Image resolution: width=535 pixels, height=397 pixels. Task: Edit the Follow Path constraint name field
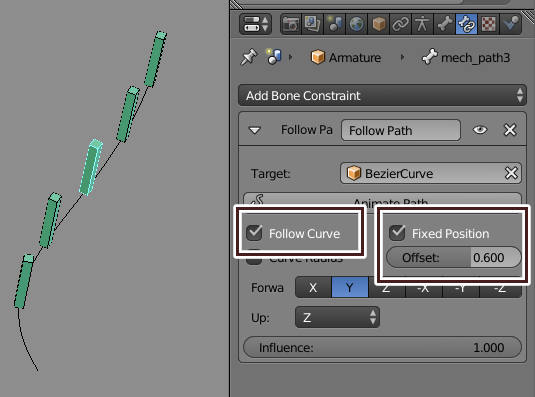(x=401, y=130)
